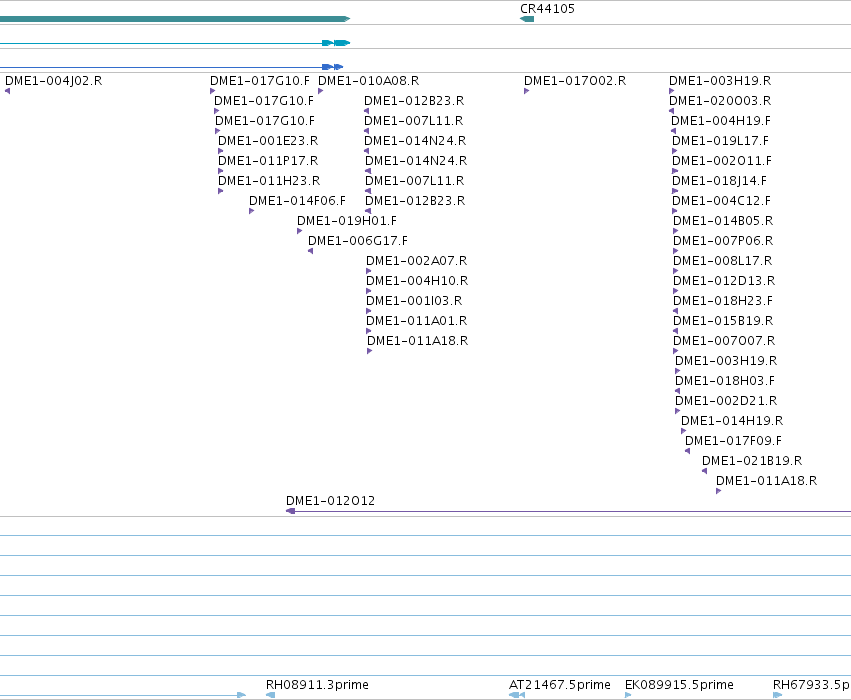Click the DME1-019H01.F feature label

347,221
